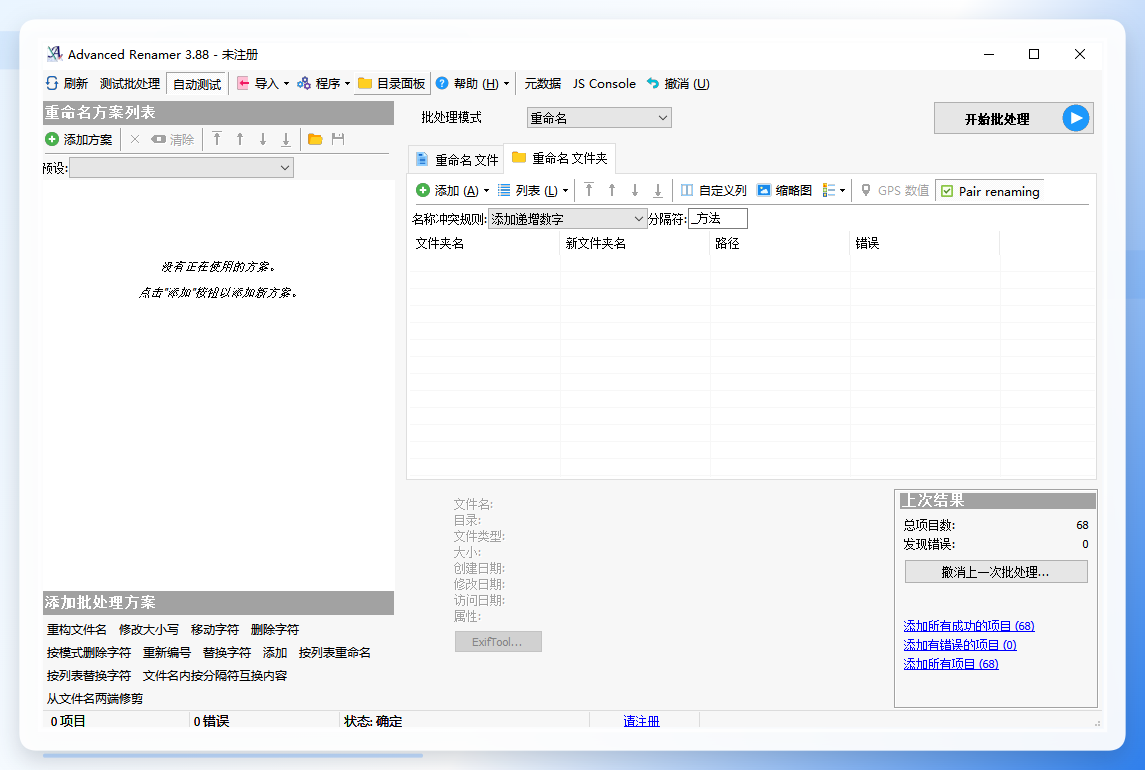Screen dimensions: 1145x770
Task: Add 删除字符 method
Action: (275, 630)
